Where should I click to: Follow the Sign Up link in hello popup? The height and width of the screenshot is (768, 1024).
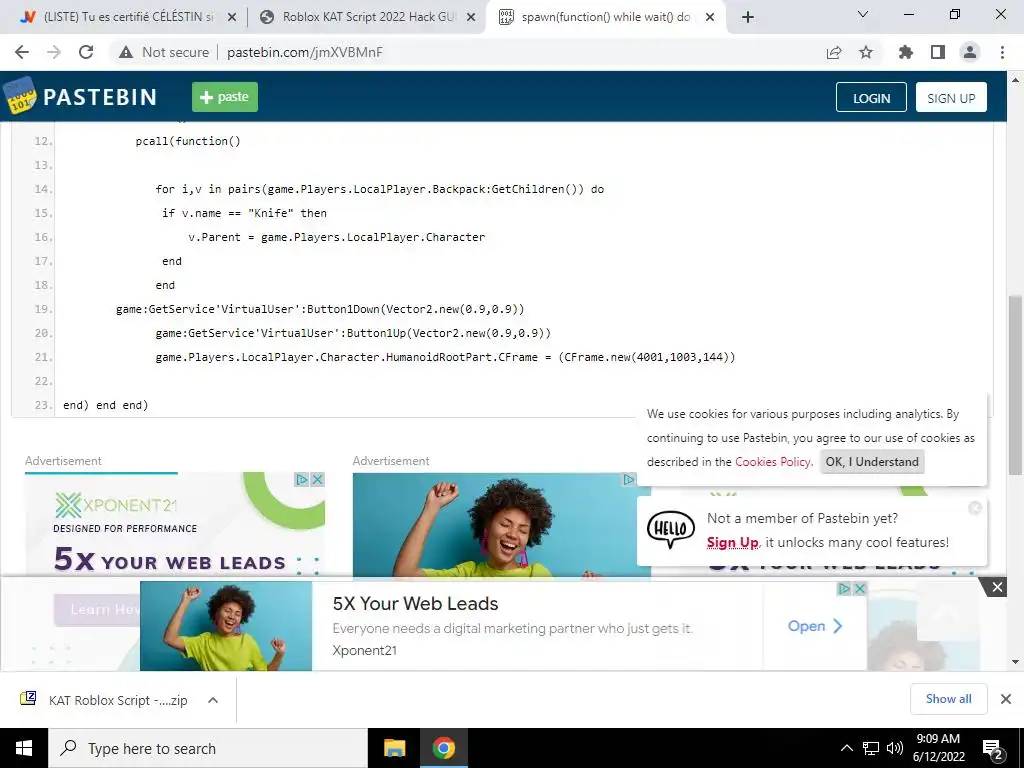(x=732, y=543)
